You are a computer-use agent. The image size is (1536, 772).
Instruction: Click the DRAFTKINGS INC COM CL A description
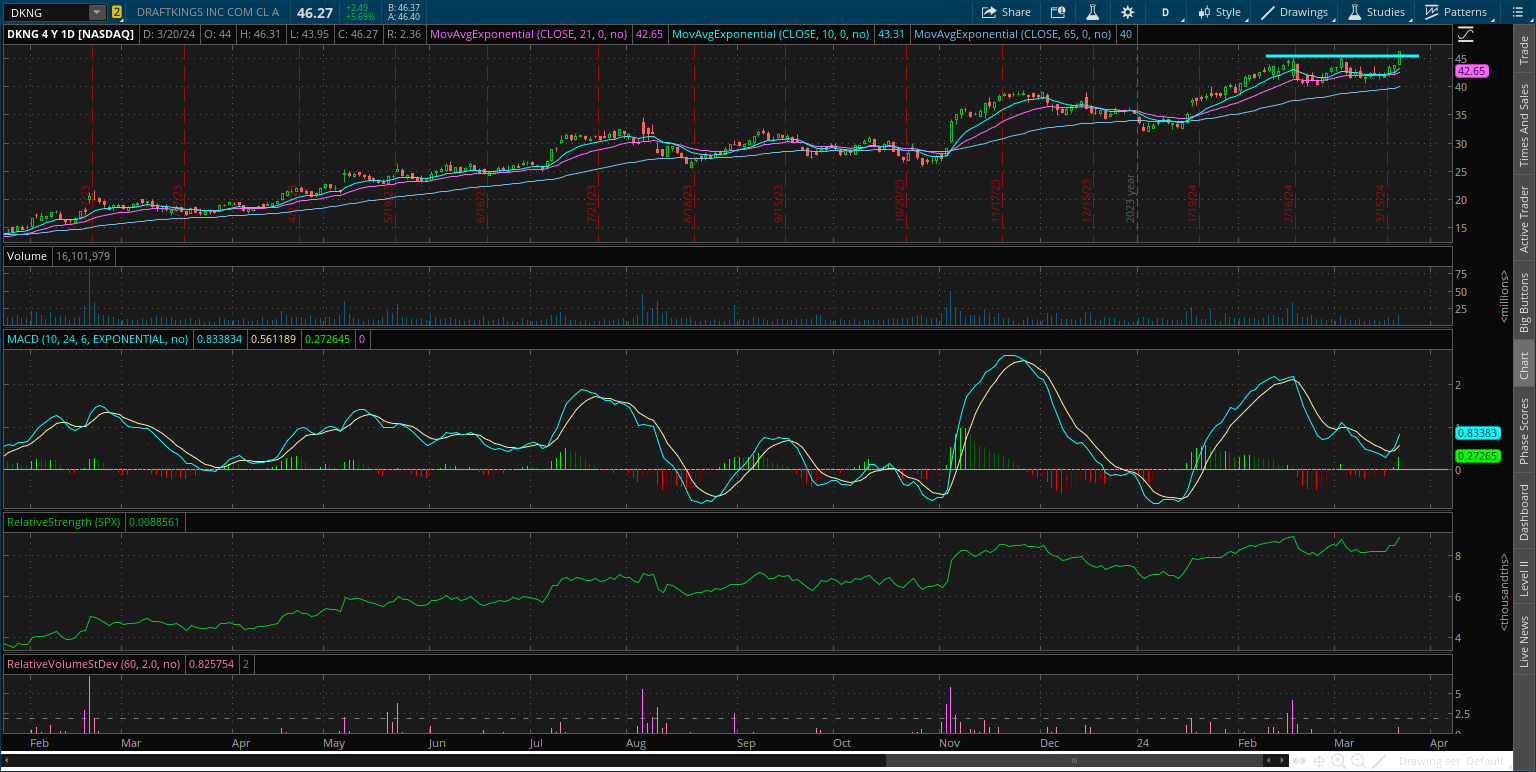click(x=208, y=12)
